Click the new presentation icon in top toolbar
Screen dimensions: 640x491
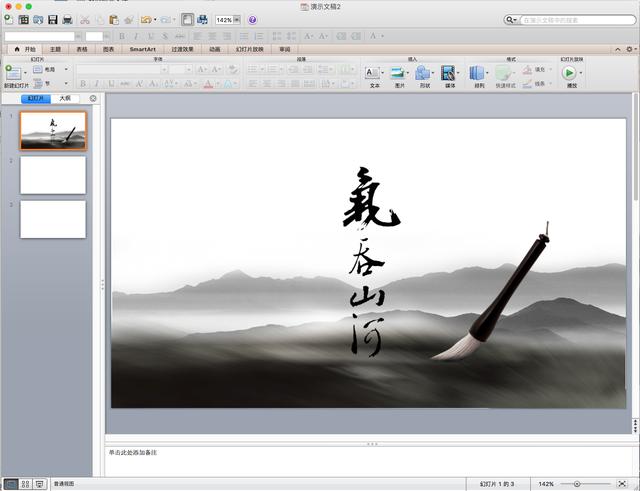click(x=8, y=19)
